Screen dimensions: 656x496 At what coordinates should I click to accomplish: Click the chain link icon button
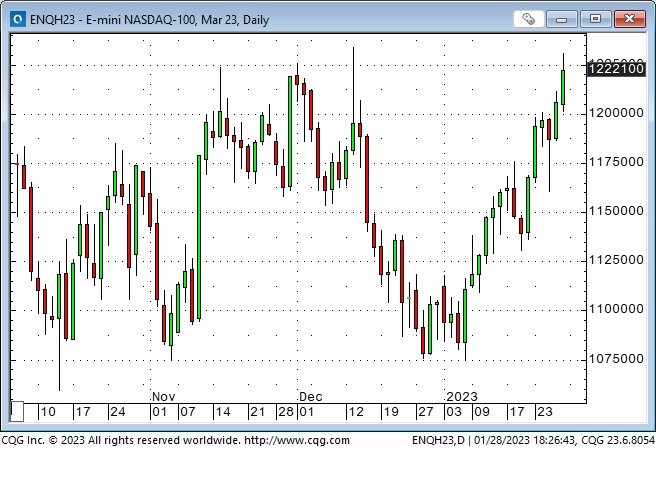[x=528, y=19]
